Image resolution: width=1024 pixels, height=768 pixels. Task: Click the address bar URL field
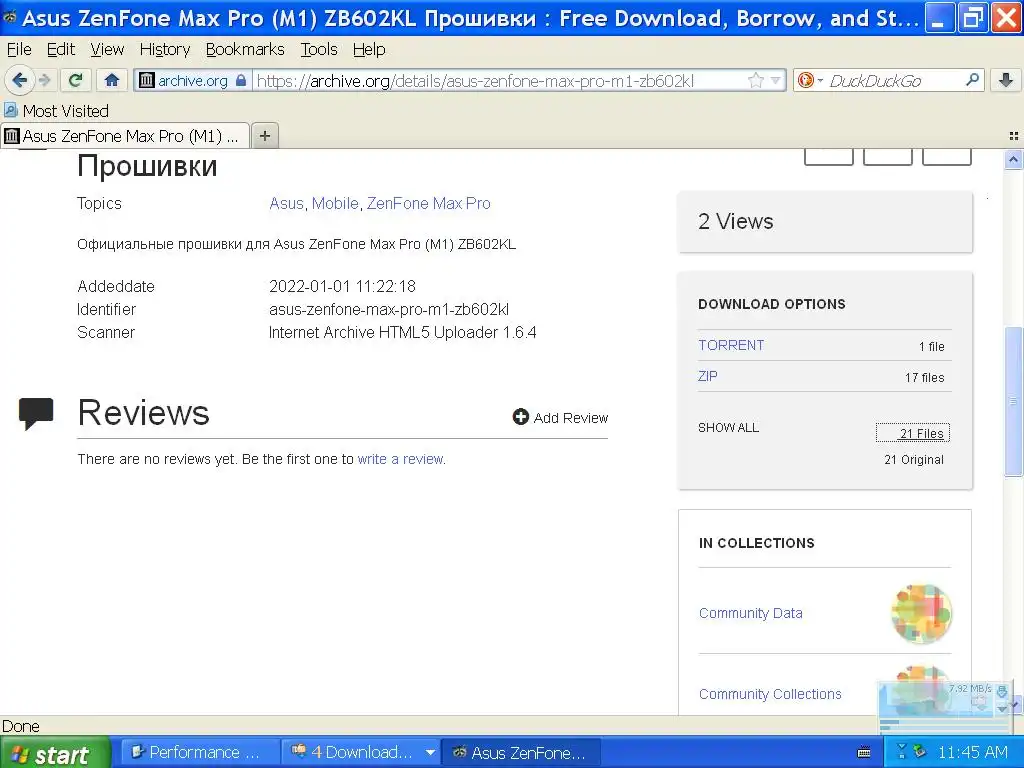pyautogui.click(x=500, y=80)
